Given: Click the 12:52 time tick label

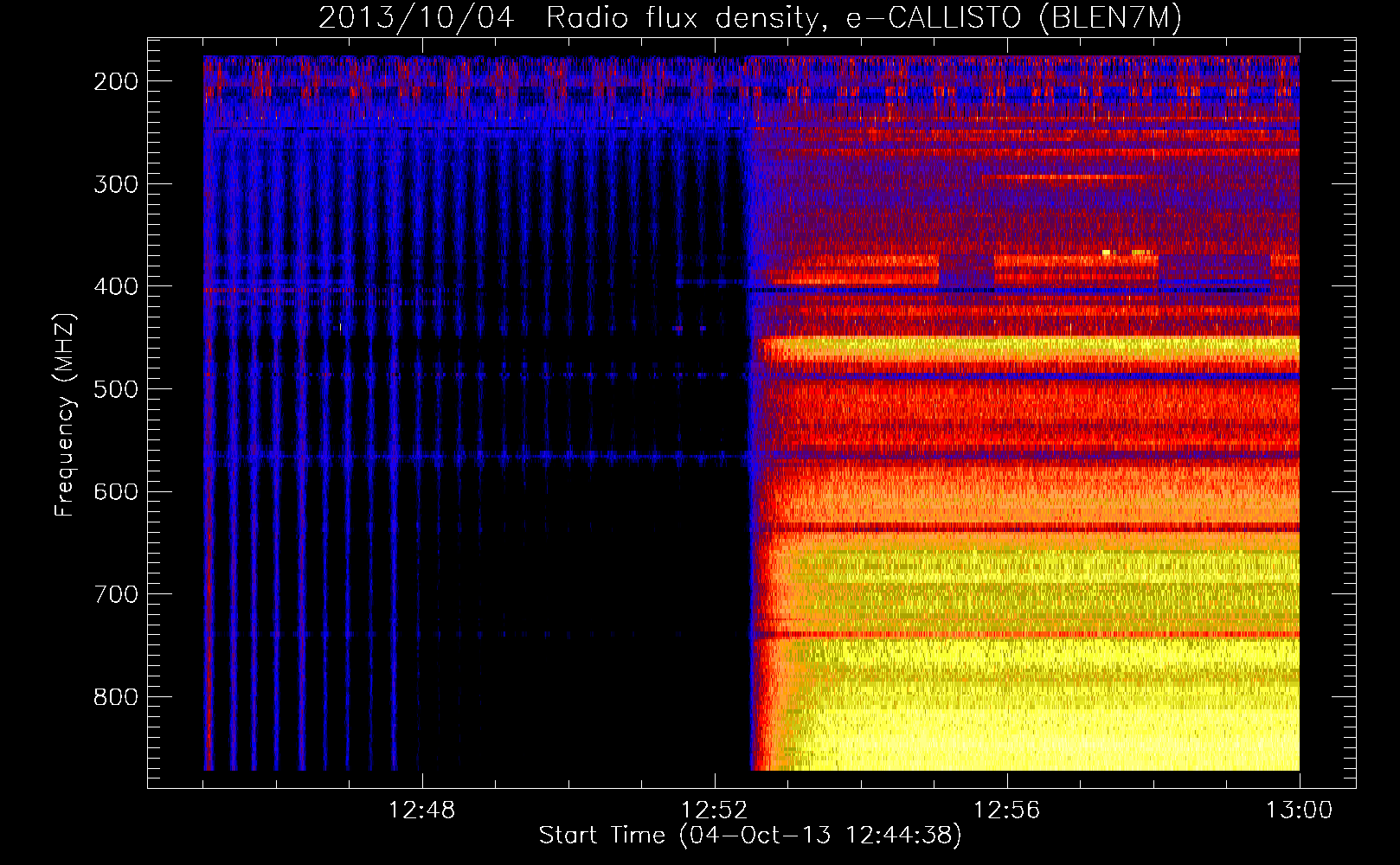Looking at the screenshot, I should tap(715, 811).
